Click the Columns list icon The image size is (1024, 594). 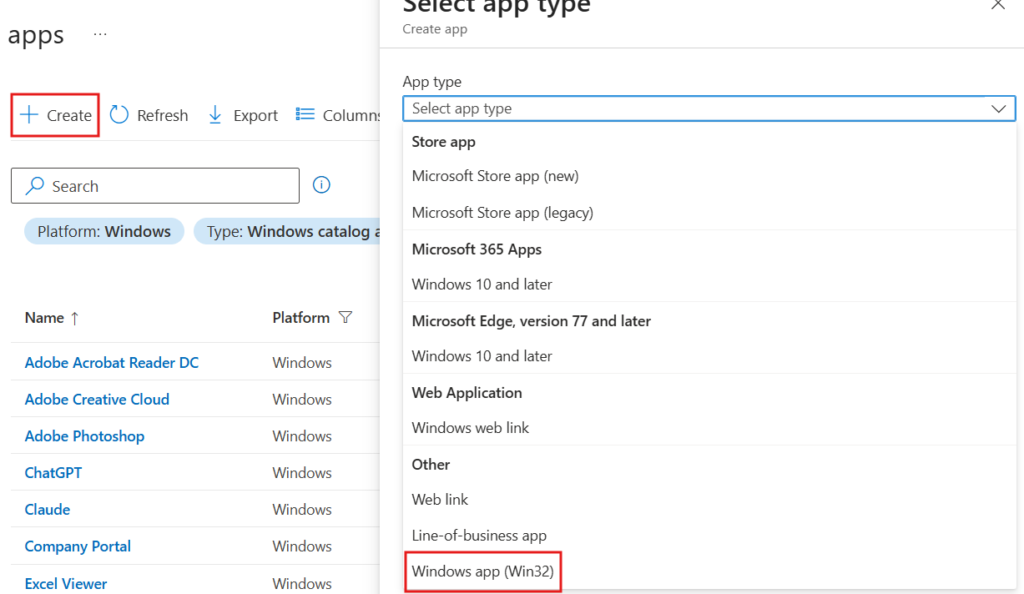point(305,114)
